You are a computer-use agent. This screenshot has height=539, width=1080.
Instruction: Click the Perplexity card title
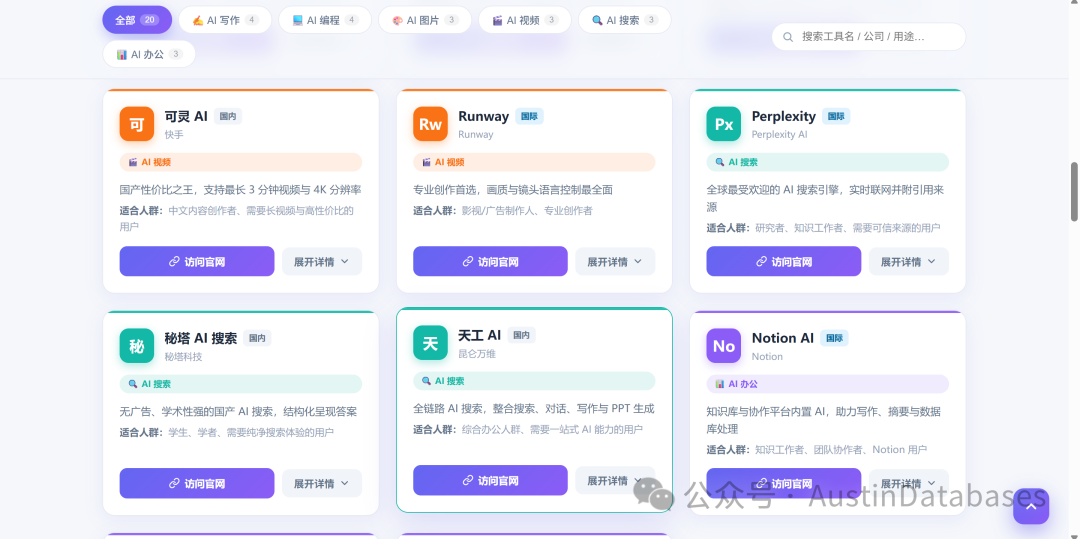(784, 116)
